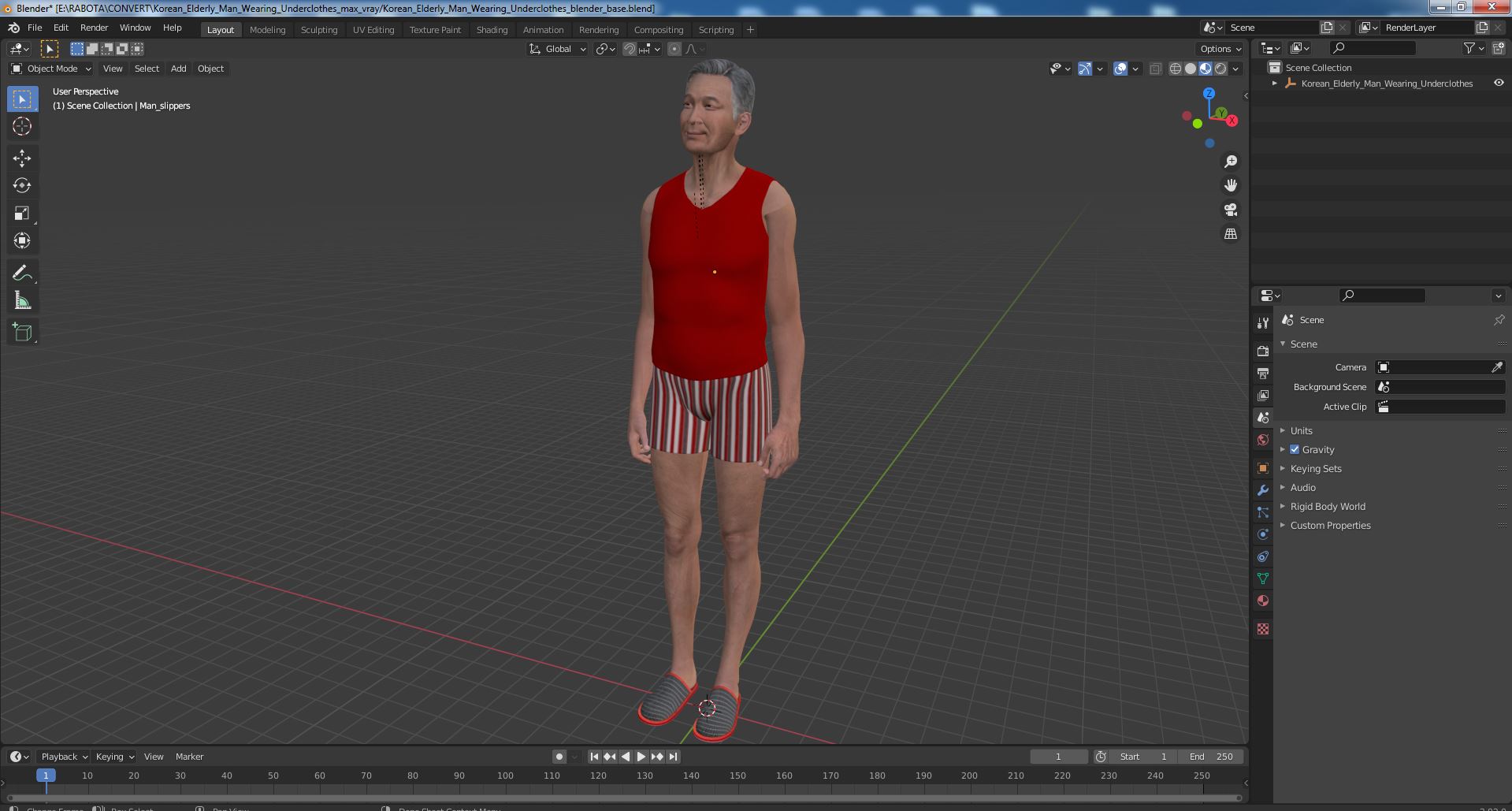This screenshot has width=1512, height=811.
Task: Switch to Material Preview shading
Action: point(1206,69)
